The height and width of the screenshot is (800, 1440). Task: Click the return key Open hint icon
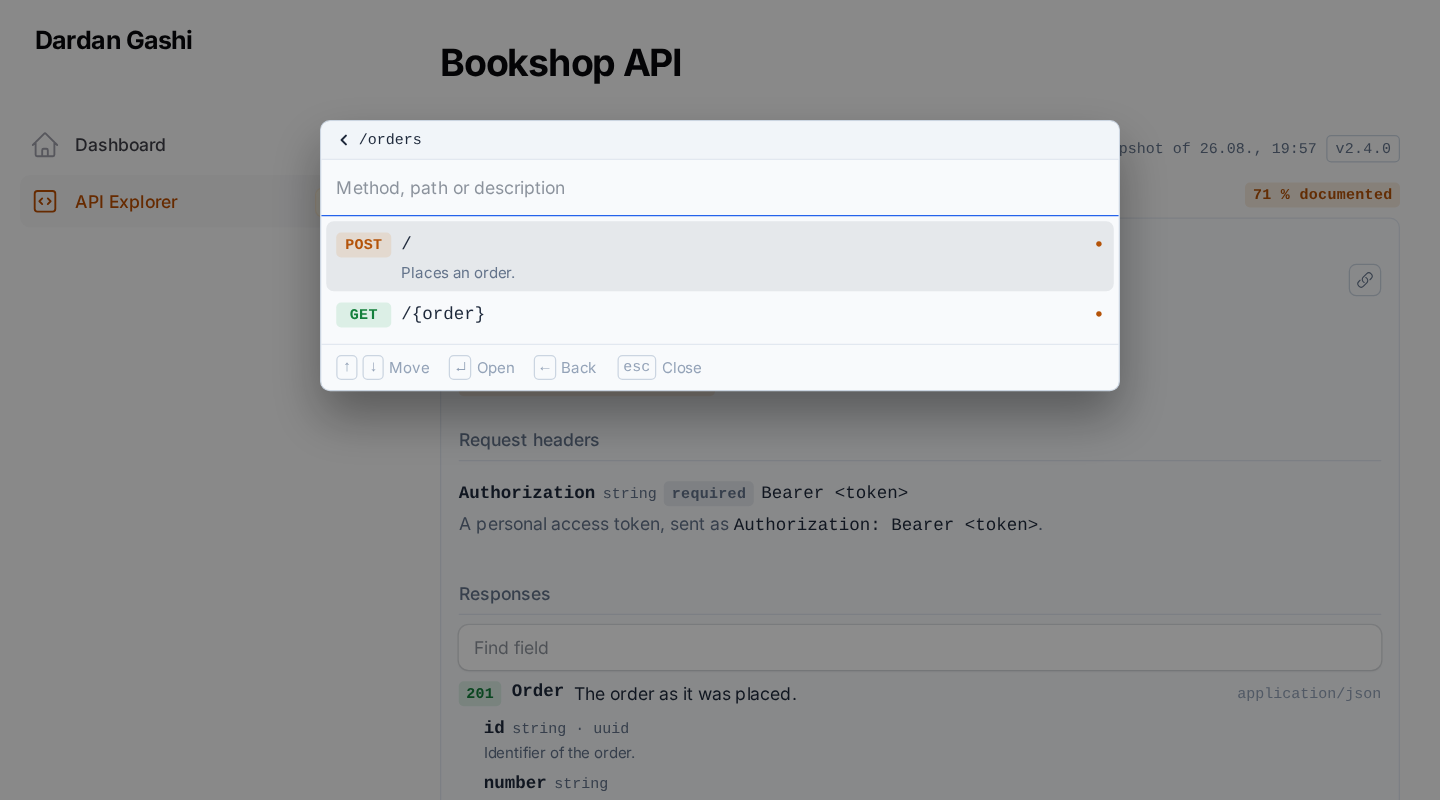(460, 367)
